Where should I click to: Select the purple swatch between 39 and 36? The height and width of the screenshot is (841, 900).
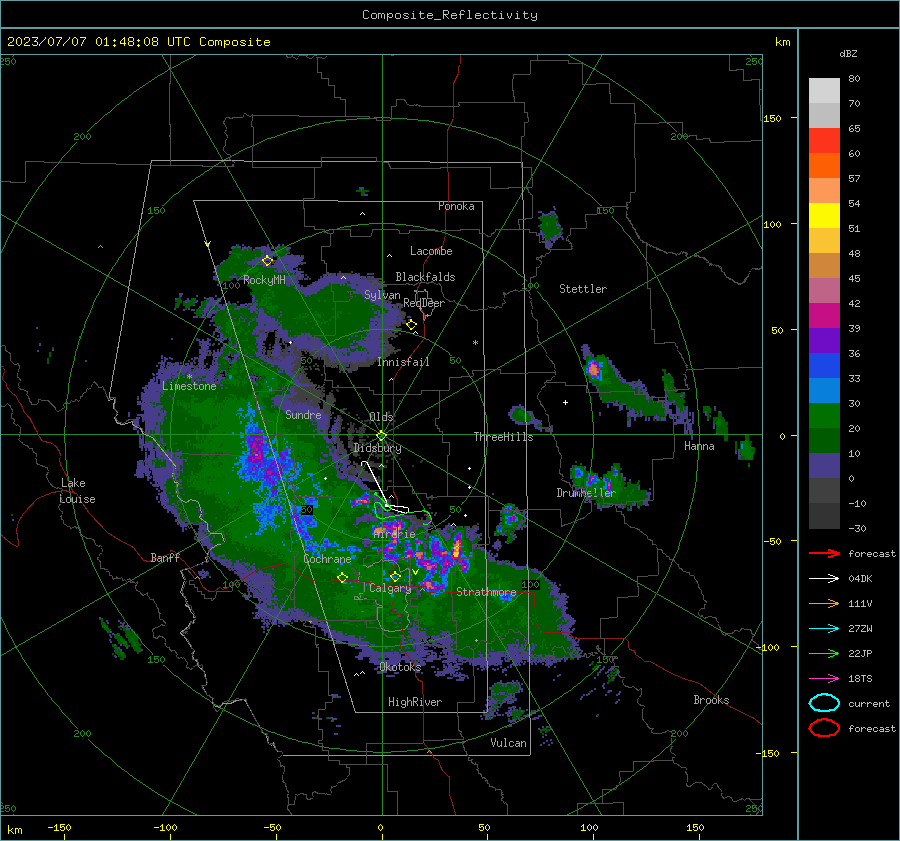coord(824,340)
